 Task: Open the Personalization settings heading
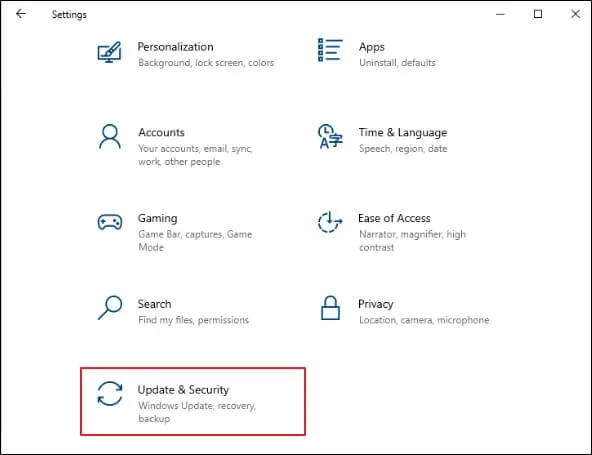click(x=176, y=47)
